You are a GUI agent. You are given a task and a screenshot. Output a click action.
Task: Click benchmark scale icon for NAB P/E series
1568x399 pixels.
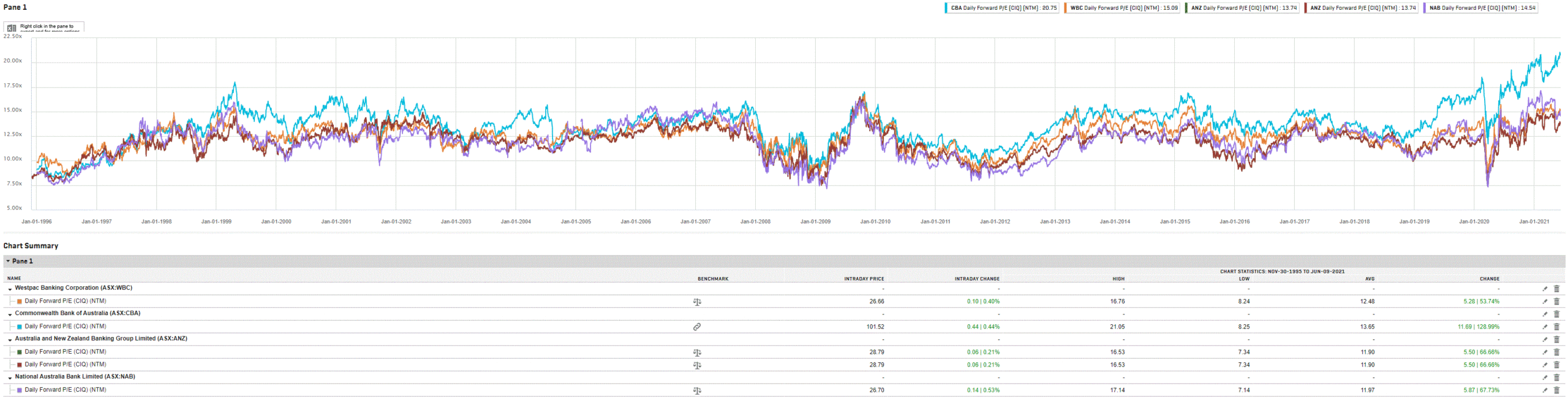[696, 390]
